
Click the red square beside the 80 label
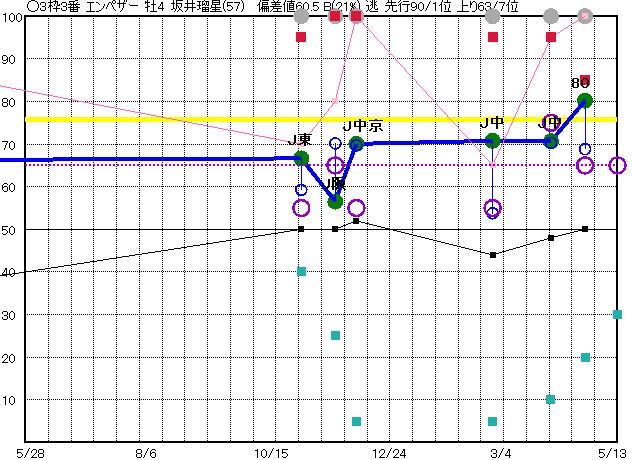click(585, 81)
